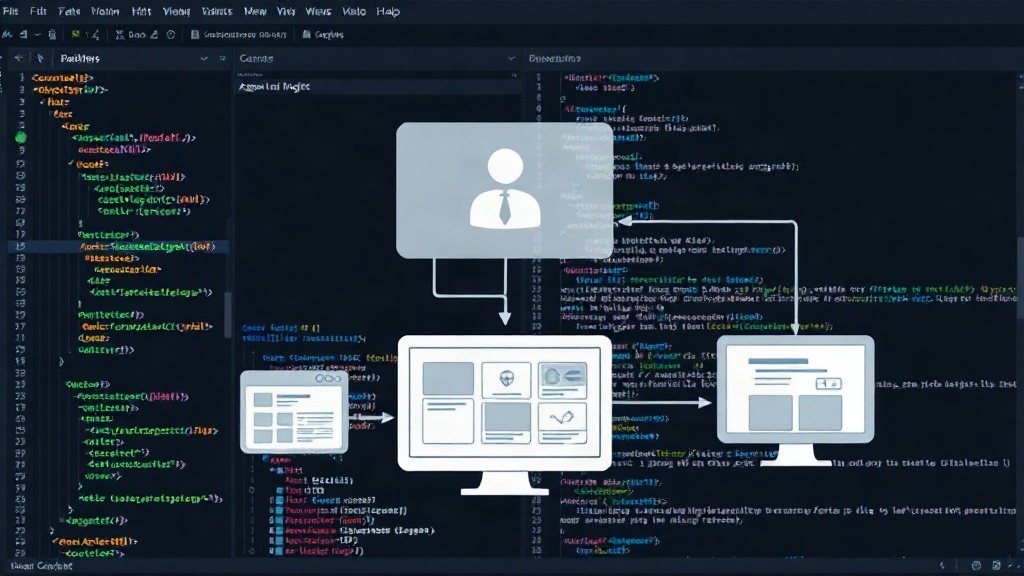
Task: Click the user avatar card in the diagram
Action: pos(504,190)
